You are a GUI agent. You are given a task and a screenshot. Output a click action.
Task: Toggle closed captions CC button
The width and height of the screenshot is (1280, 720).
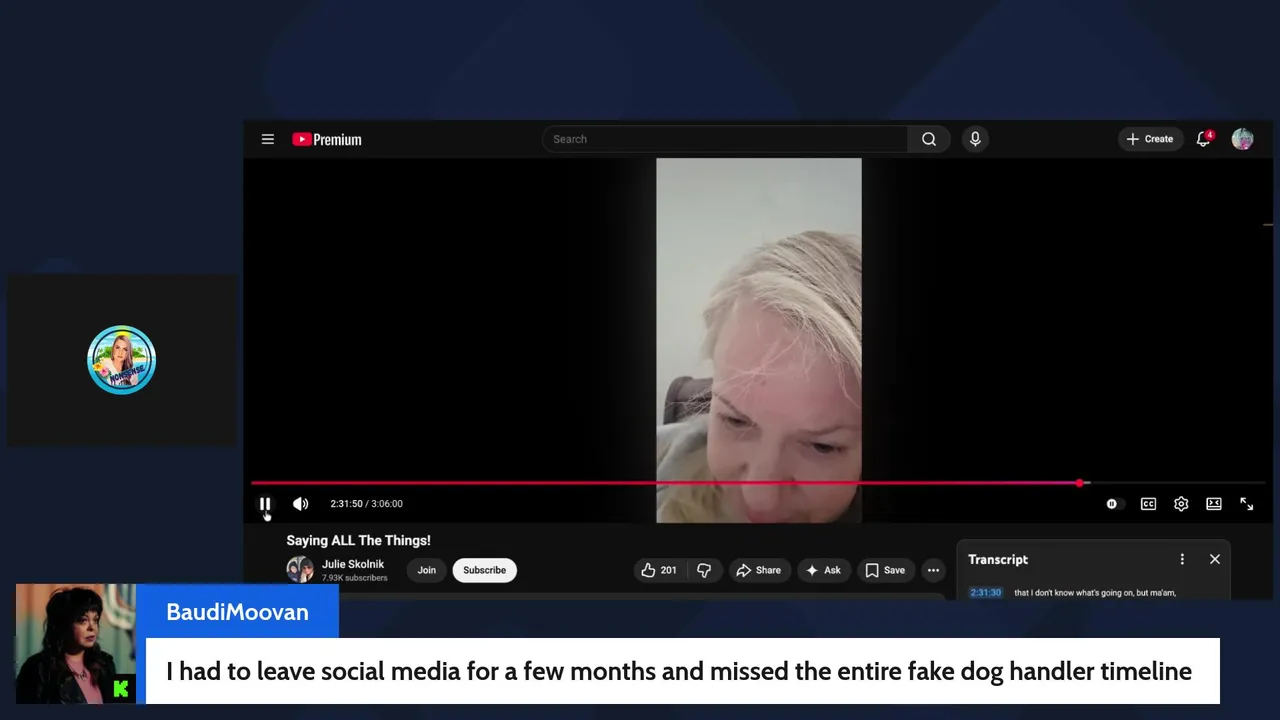click(1148, 504)
